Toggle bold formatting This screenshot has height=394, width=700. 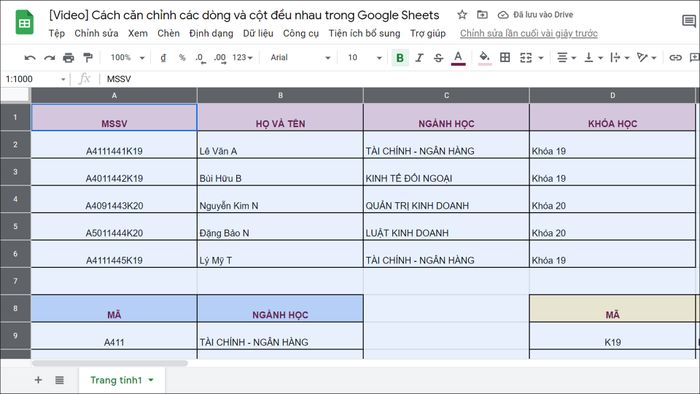pos(400,58)
